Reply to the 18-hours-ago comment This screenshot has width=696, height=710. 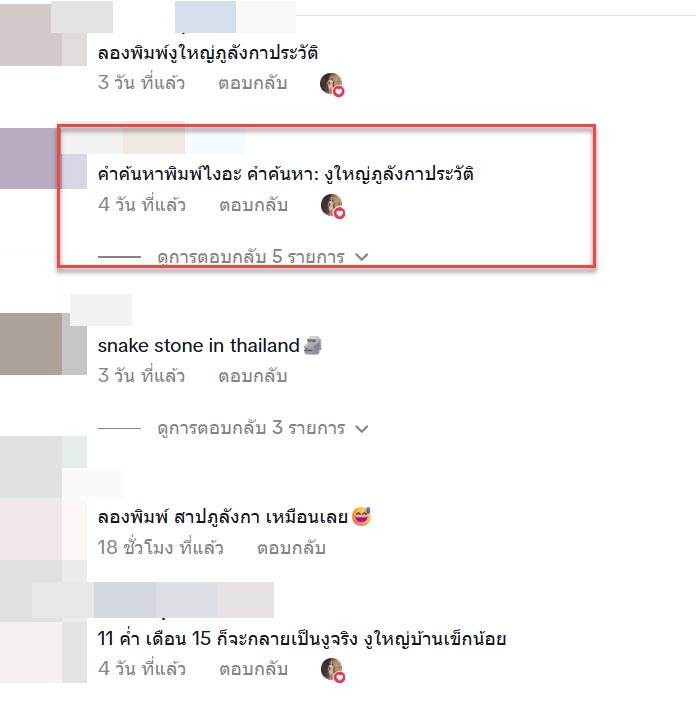click(x=291, y=548)
